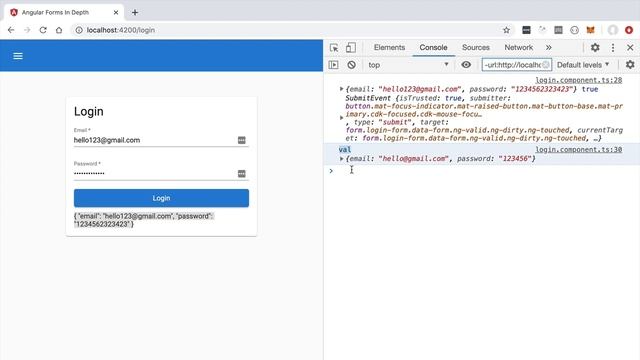This screenshot has width=640, height=360.
Task: Expand the hello@gmail.com logged object
Action: 342,159
